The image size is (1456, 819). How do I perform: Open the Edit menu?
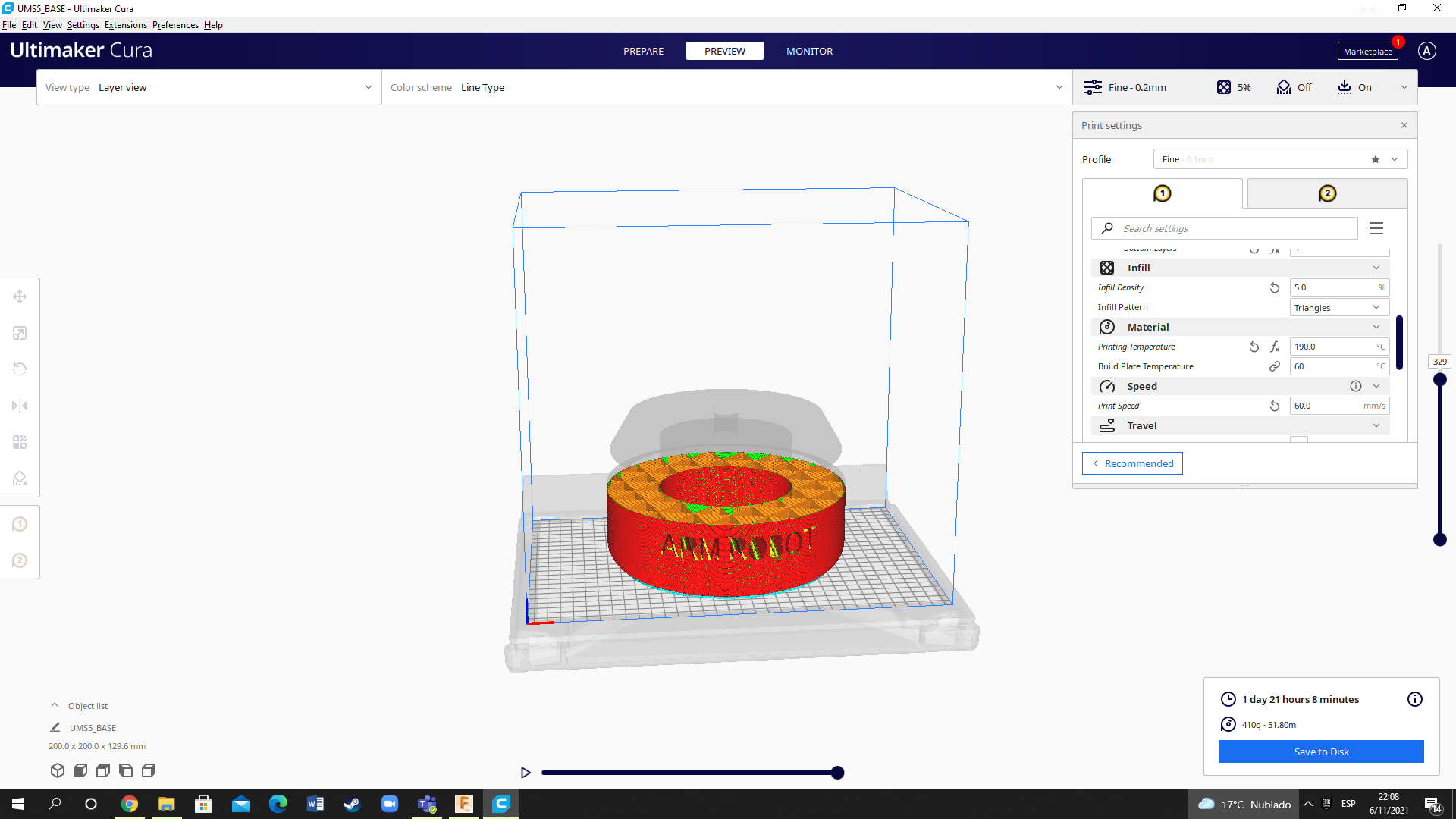[30, 25]
